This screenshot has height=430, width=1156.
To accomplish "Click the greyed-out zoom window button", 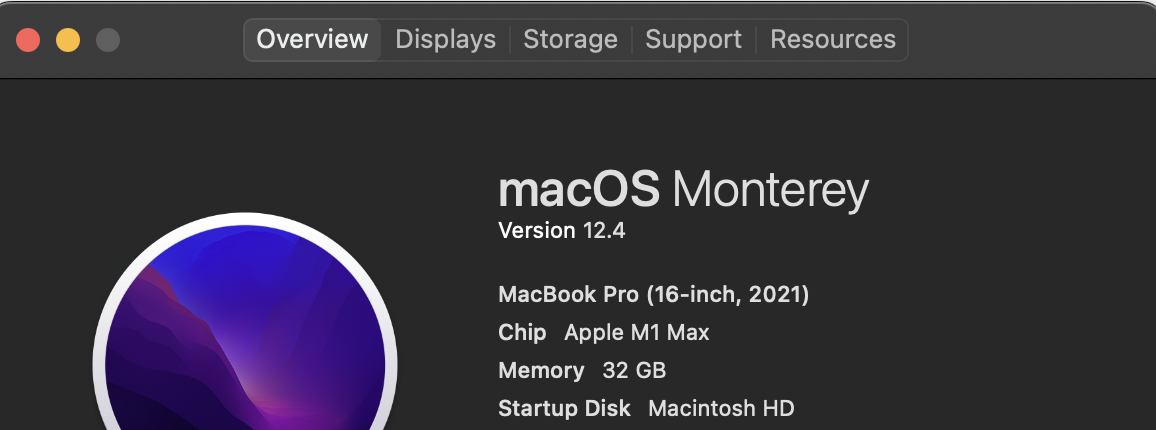I will tap(107, 40).
